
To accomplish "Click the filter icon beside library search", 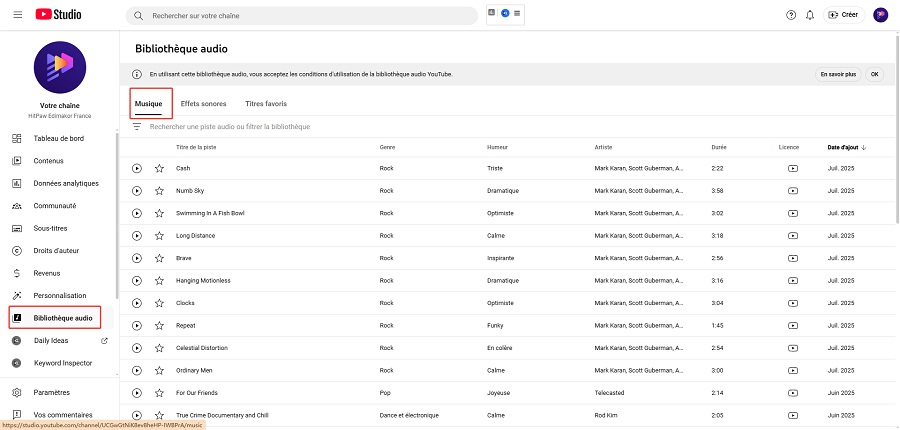I will click(x=137, y=126).
